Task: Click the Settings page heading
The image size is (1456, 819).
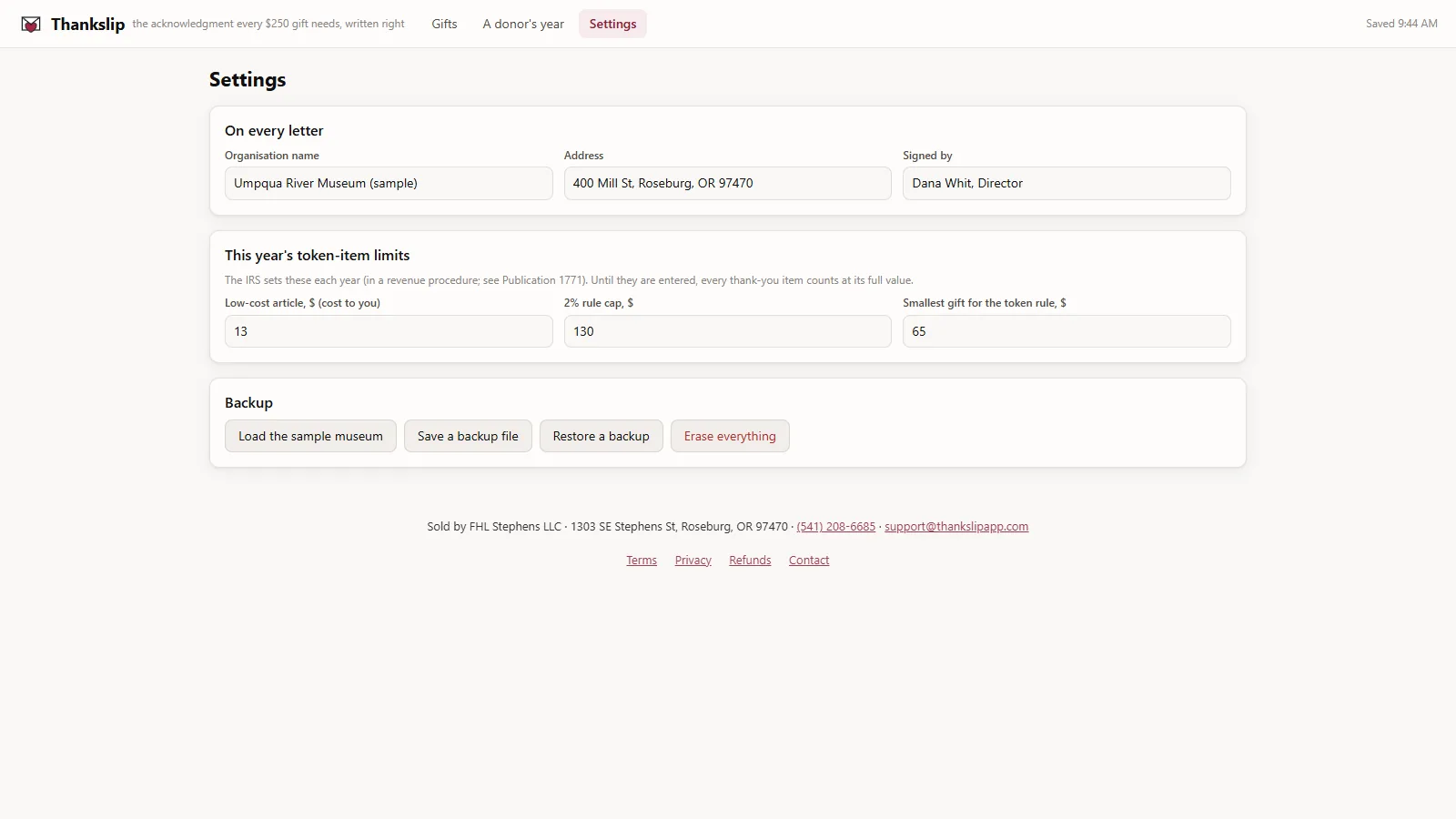Action: tap(248, 79)
